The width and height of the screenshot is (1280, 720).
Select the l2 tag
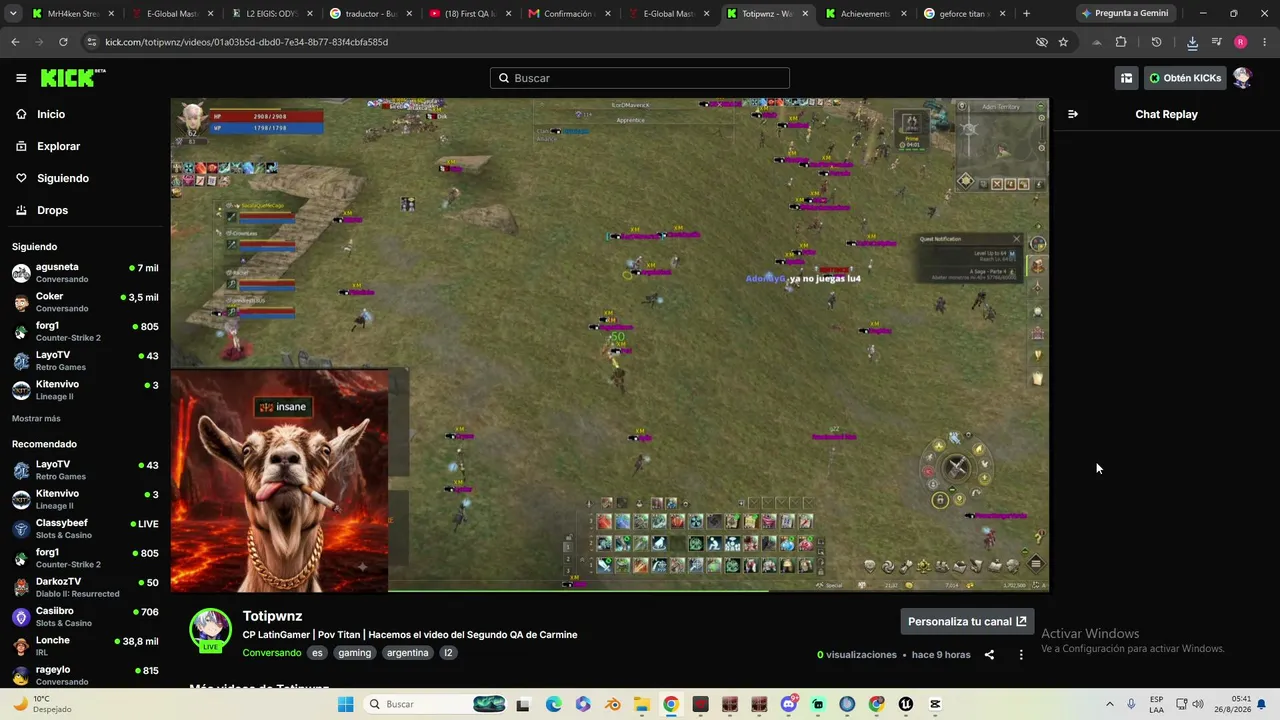tap(448, 653)
